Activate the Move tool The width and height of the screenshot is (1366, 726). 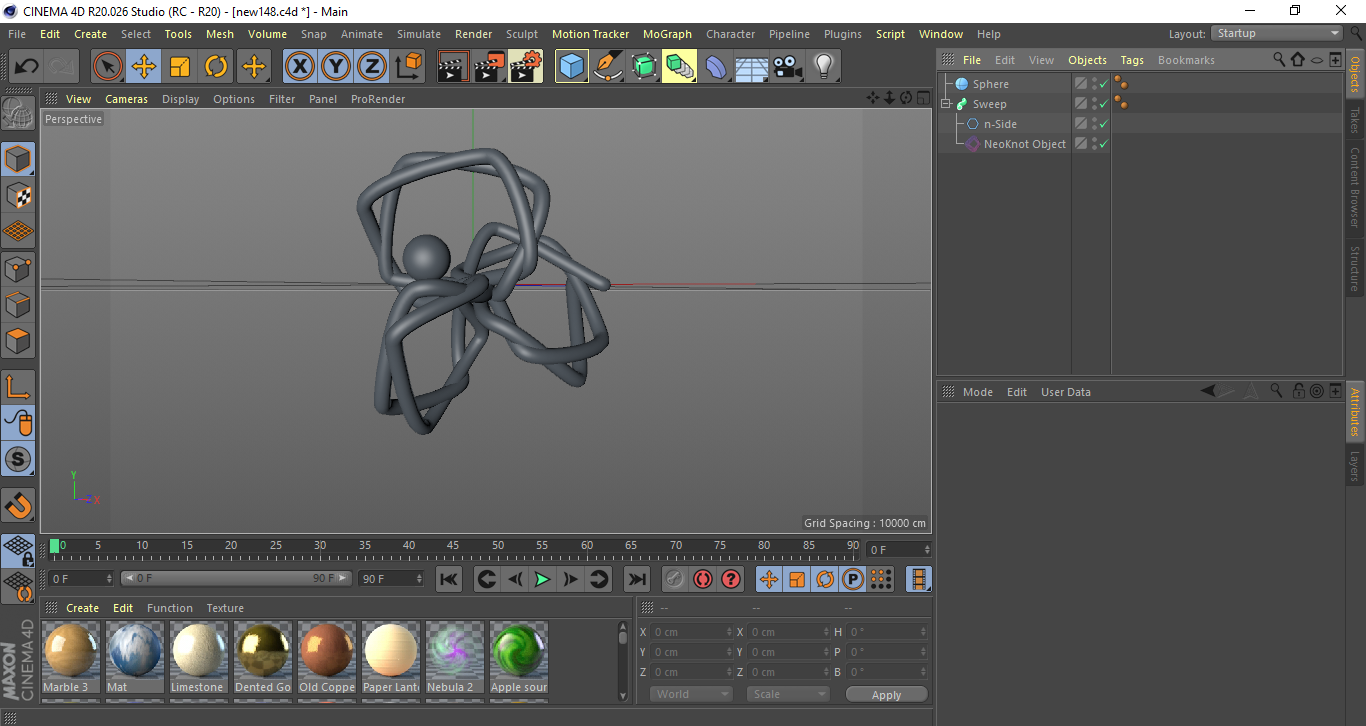[144, 67]
